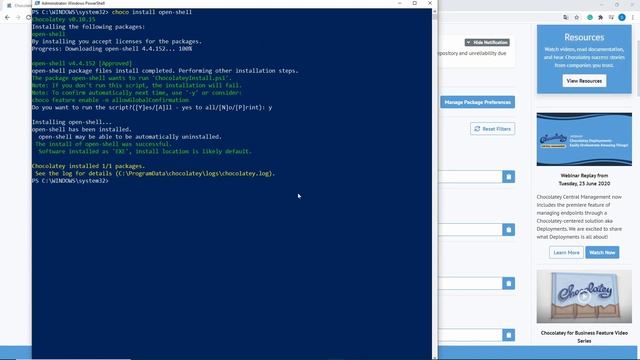Viewport: 640px width, 360px height.
Task: Click the Reset Filters button
Action: [492, 129]
